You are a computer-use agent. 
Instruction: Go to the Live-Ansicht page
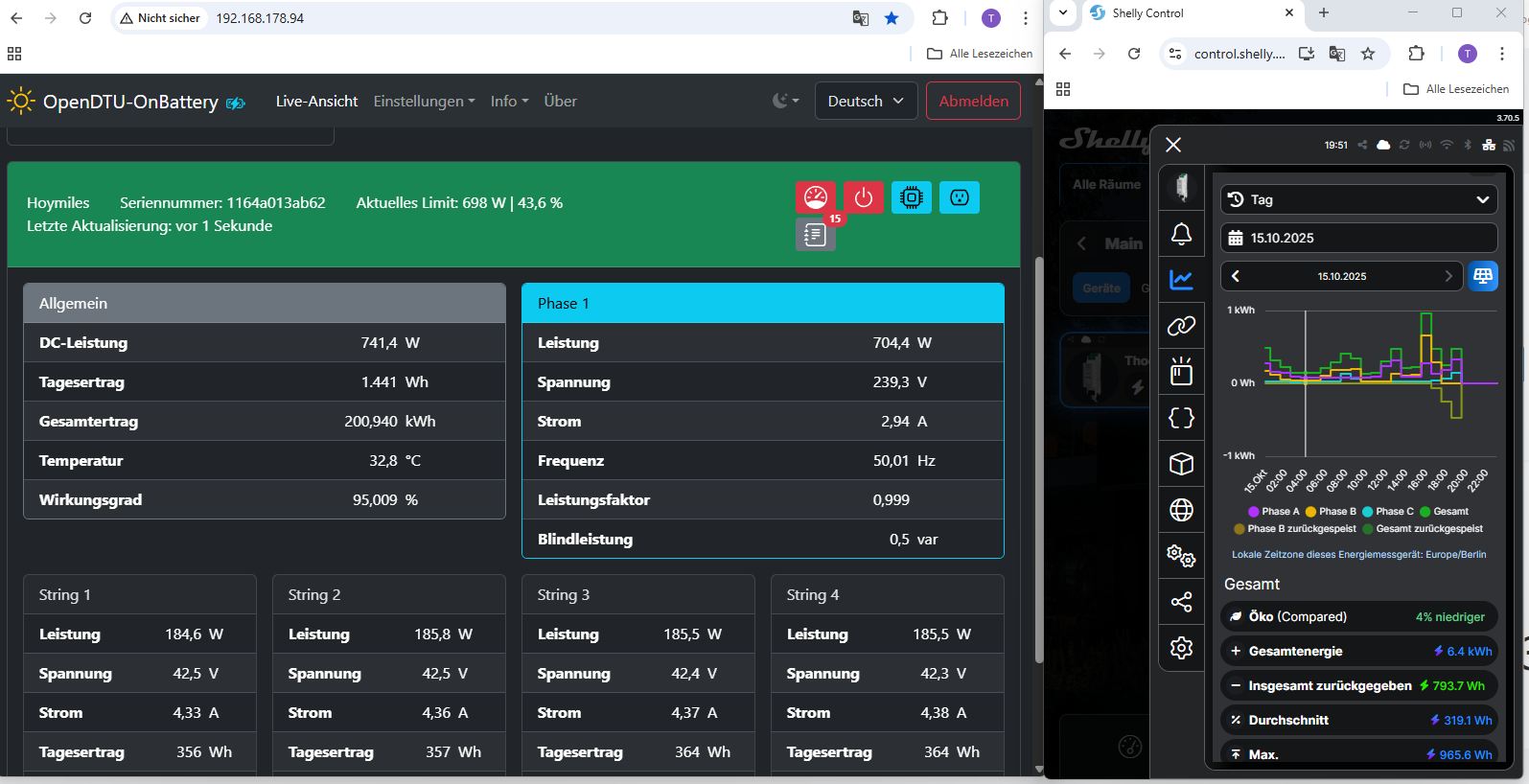click(316, 101)
